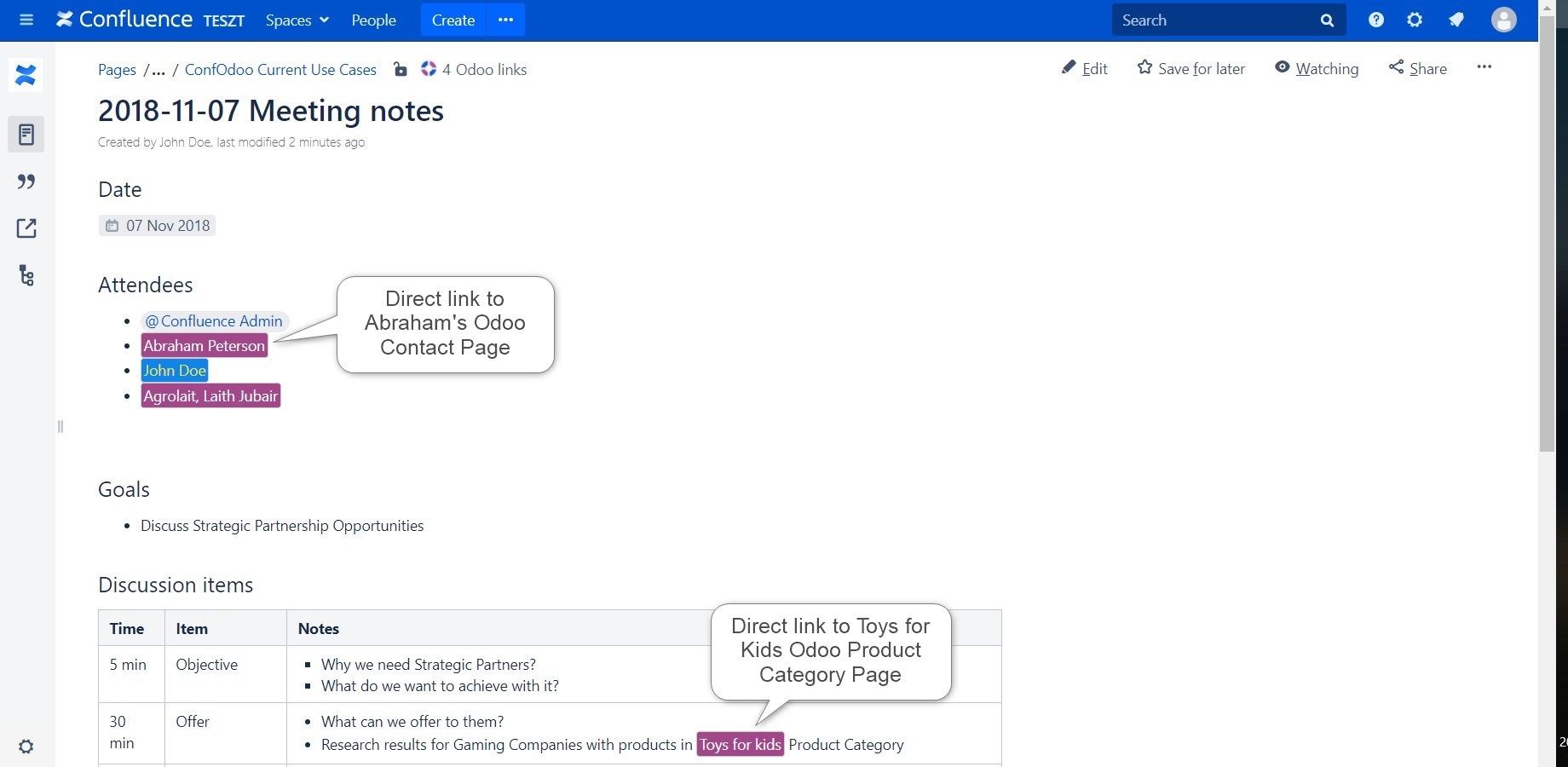Open space shortcuts icon in sidebar
This screenshot has width=1568, height=767.
pyautogui.click(x=26, y=228)
